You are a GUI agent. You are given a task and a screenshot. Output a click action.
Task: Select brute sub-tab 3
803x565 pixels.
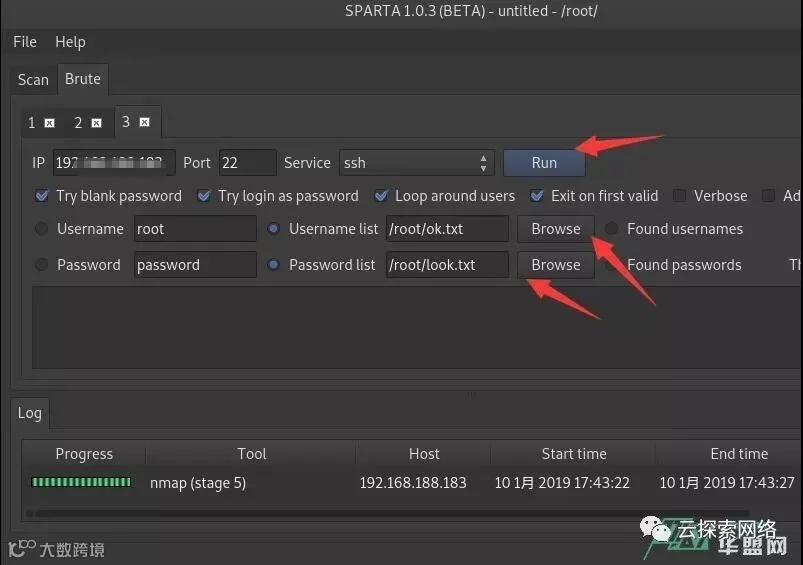(x=125, y=122)
